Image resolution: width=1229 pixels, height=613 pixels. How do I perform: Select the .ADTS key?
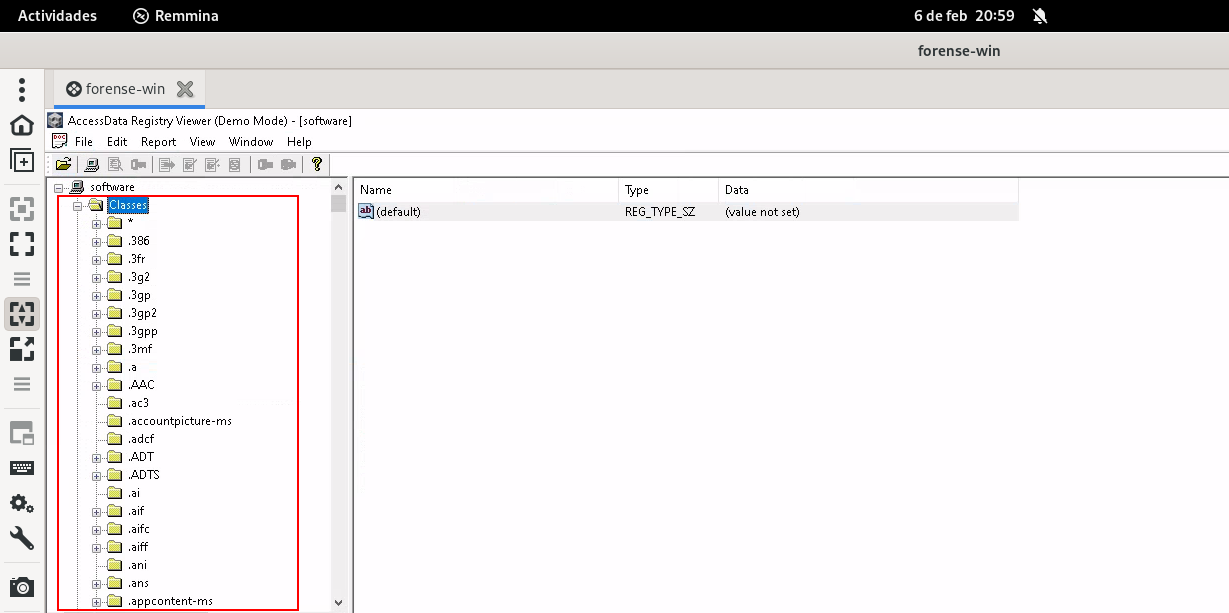pos(144,475)
